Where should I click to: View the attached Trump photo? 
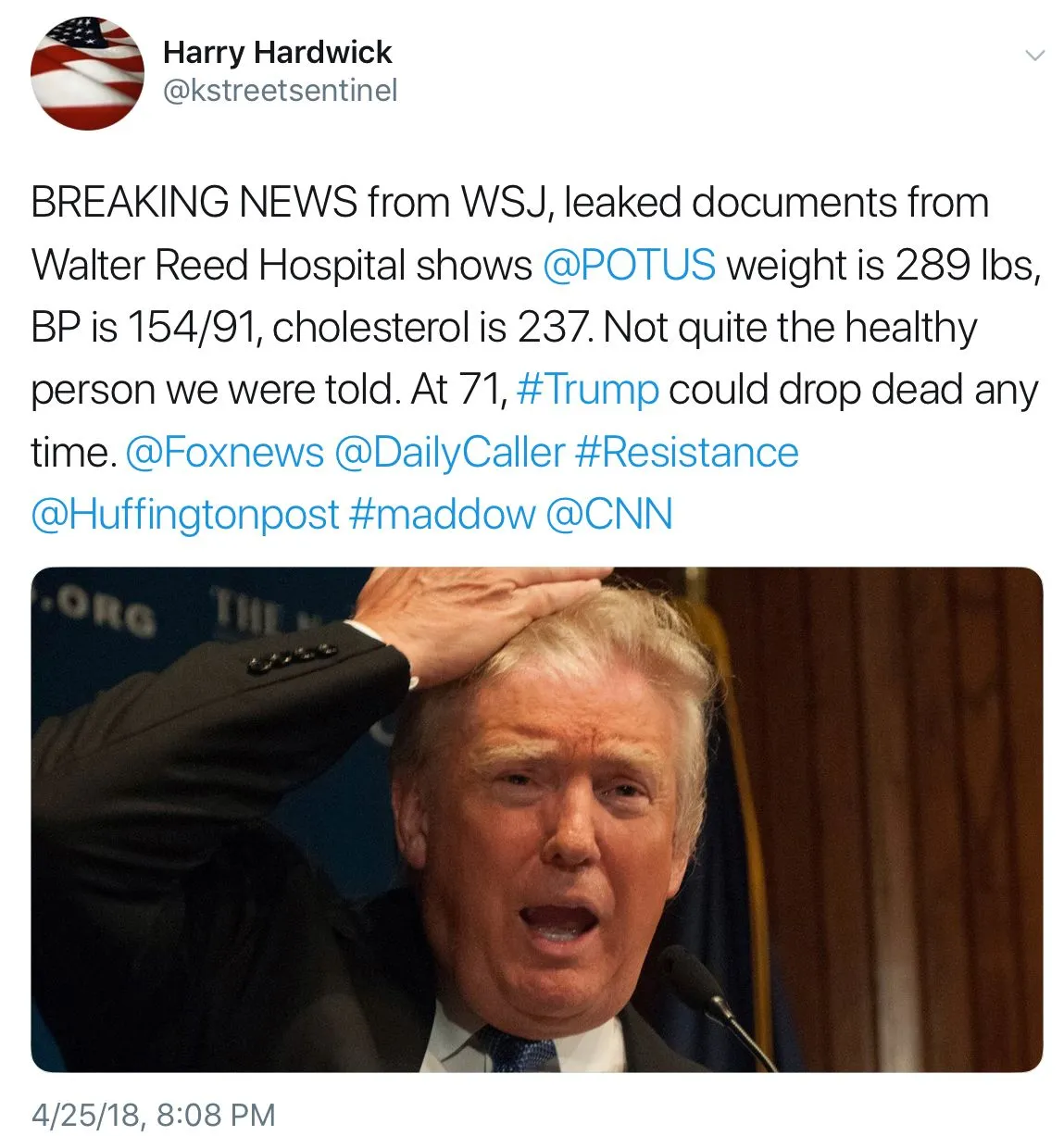(x=537, y=819)
